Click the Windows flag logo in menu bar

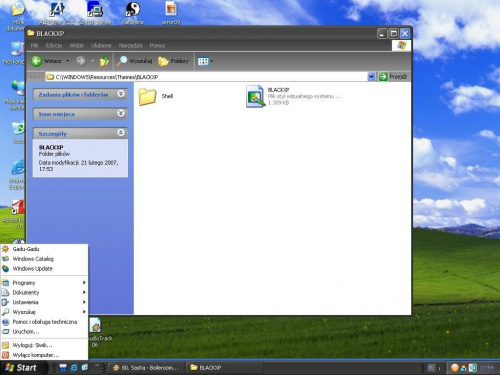(x=401, y=45)
